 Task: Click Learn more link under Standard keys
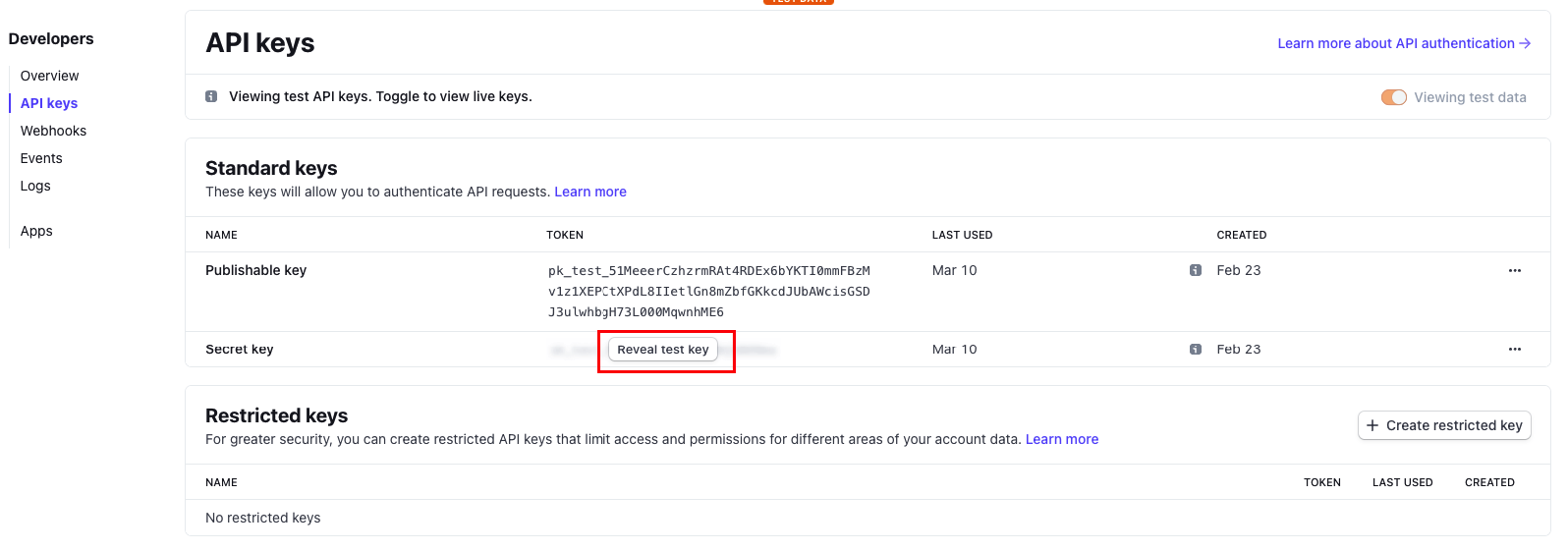tap(590, 192)
